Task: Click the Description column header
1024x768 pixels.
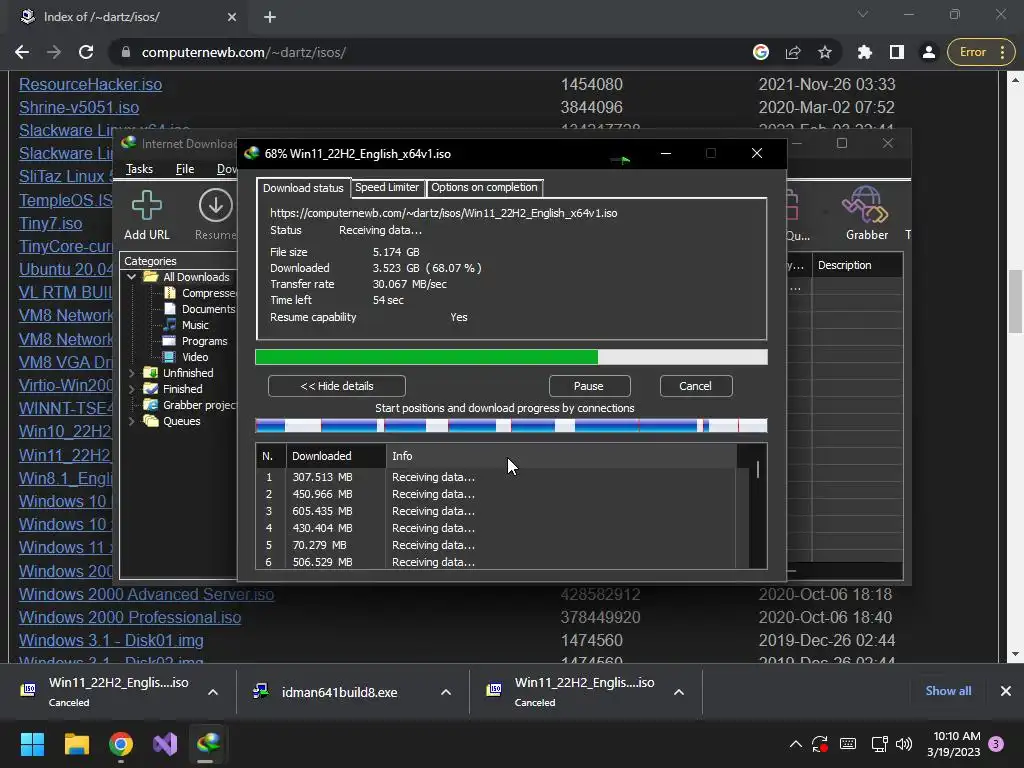Action: (857, 265)
